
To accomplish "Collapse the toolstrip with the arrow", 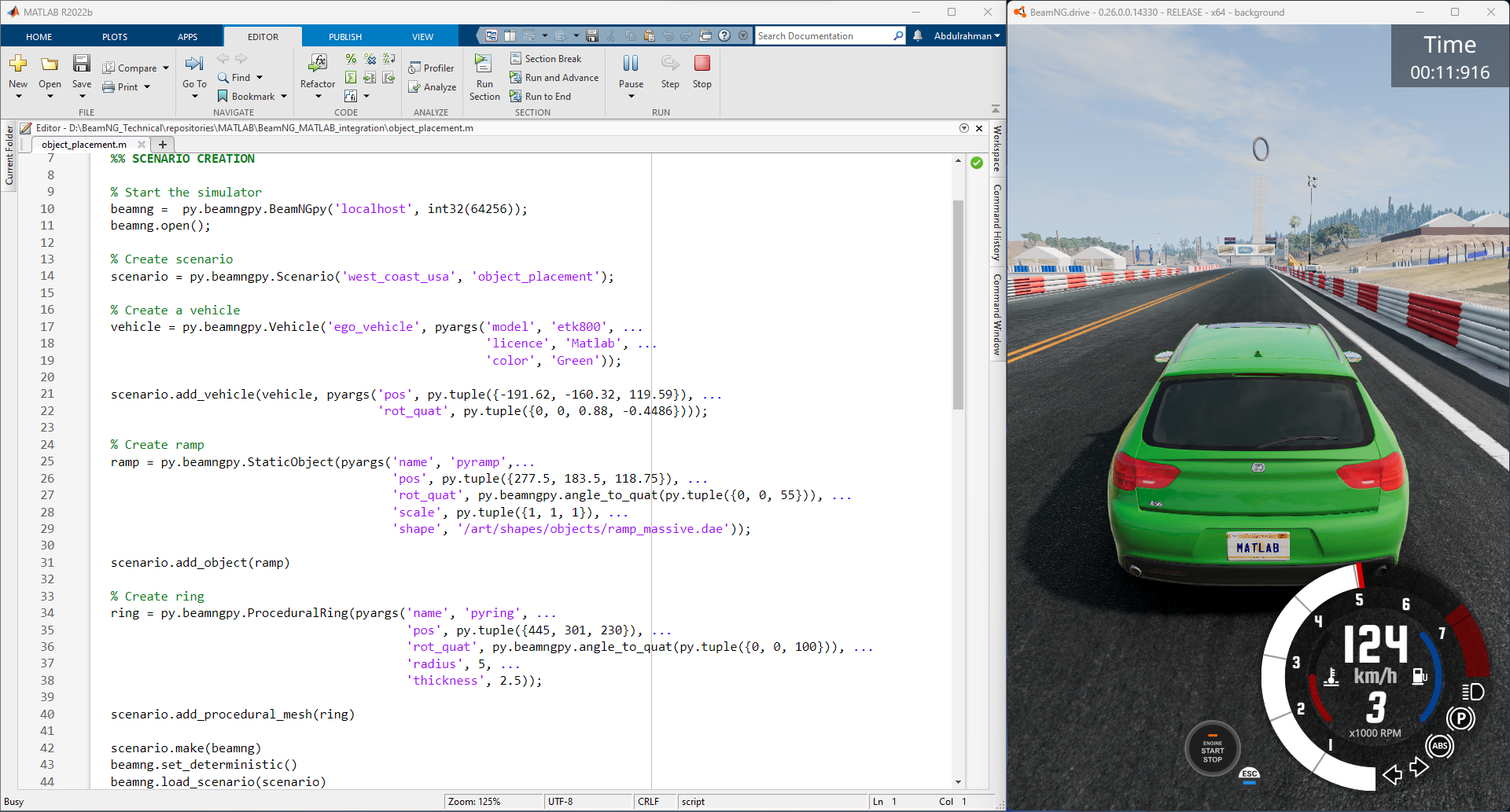I will pos(996,108).
